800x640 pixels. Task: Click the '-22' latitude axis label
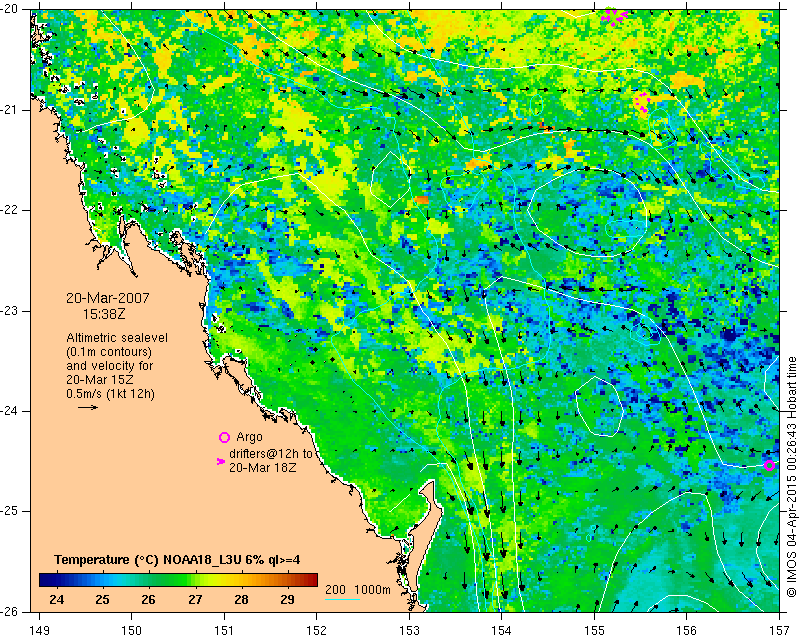point(9,210)
